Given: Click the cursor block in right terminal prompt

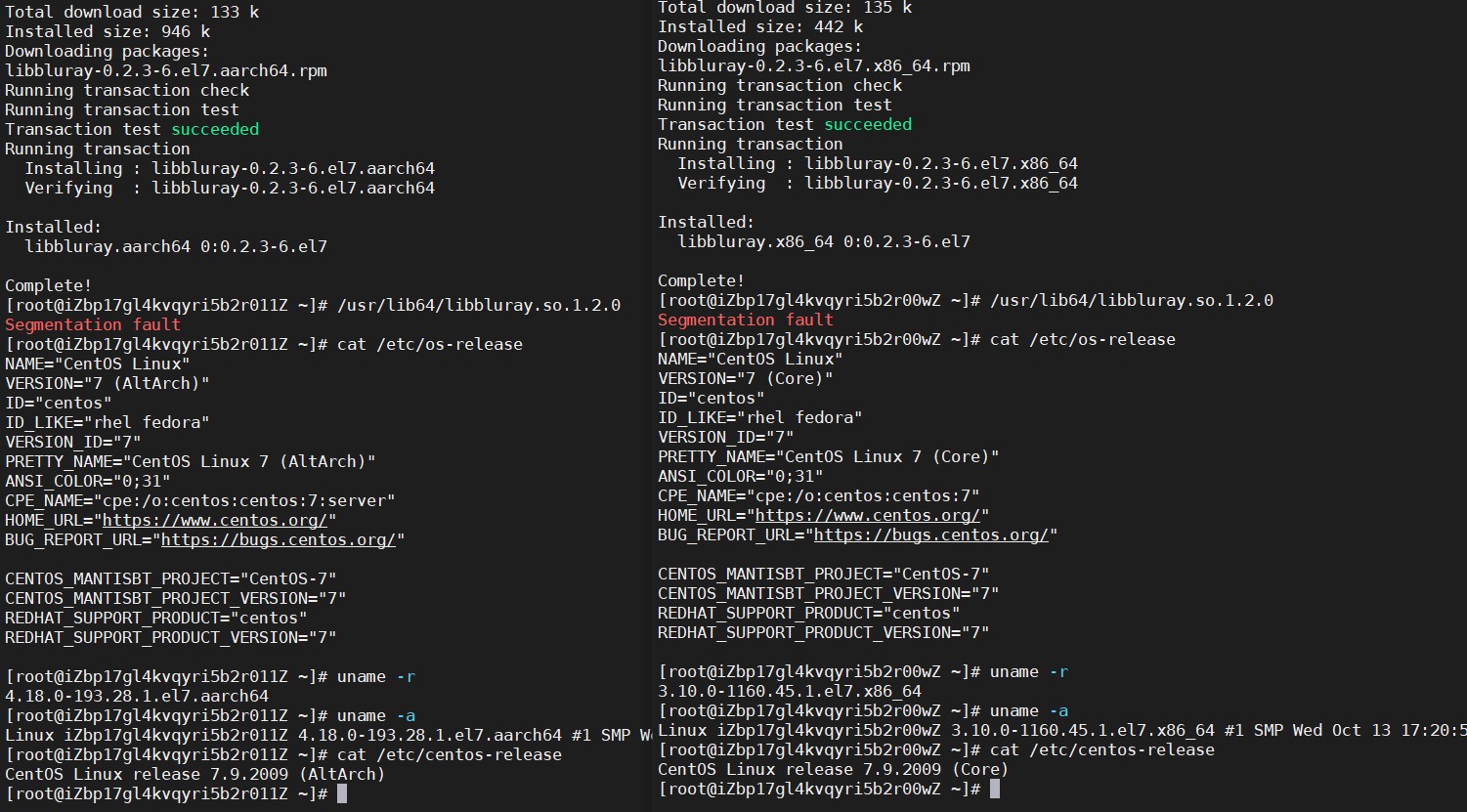Looking at the screenshot, I should tap(995, 789).
